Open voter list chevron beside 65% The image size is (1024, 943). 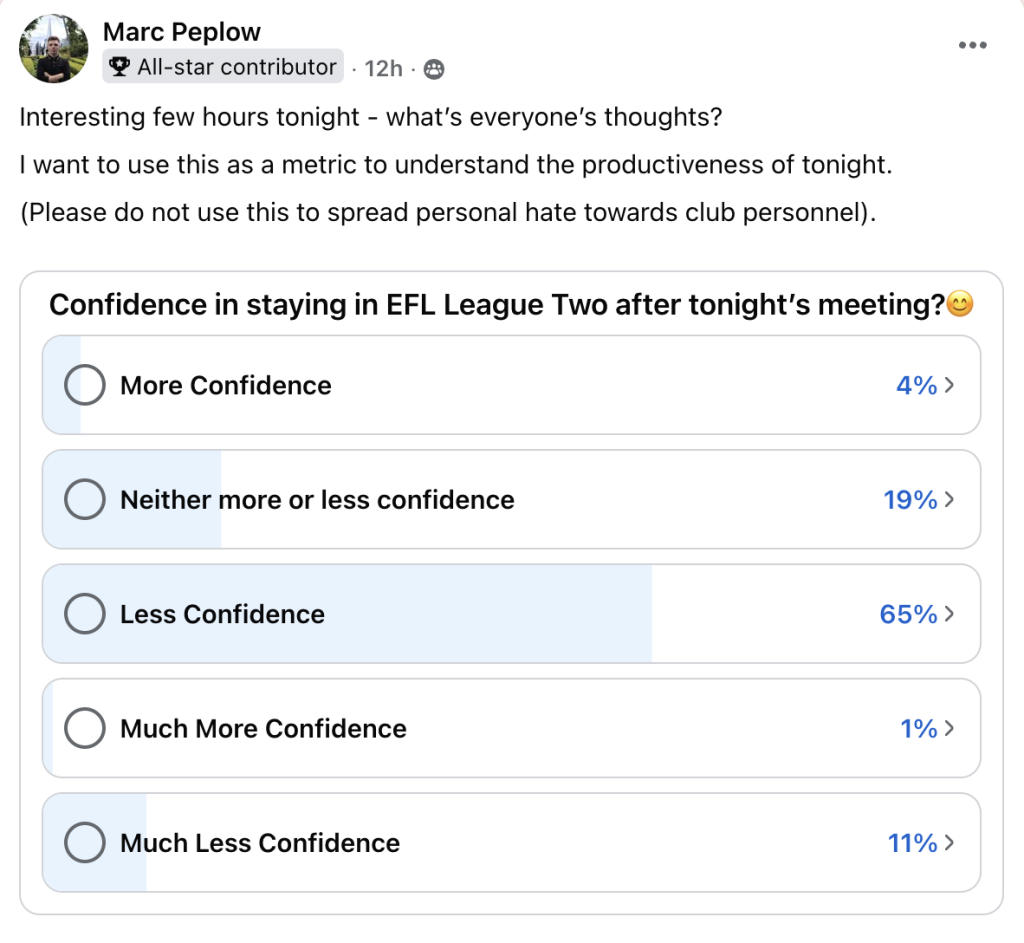pos(949,614)
